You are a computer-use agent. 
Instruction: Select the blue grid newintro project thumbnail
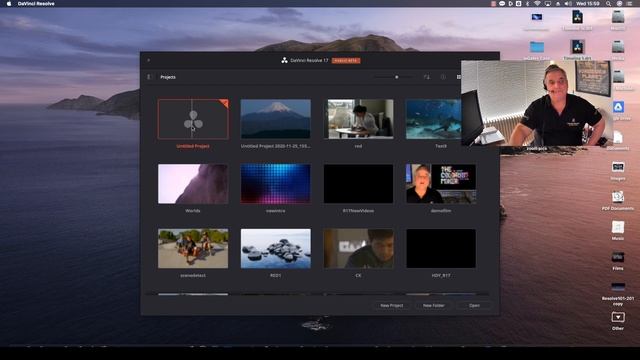(x=276, y=184)
